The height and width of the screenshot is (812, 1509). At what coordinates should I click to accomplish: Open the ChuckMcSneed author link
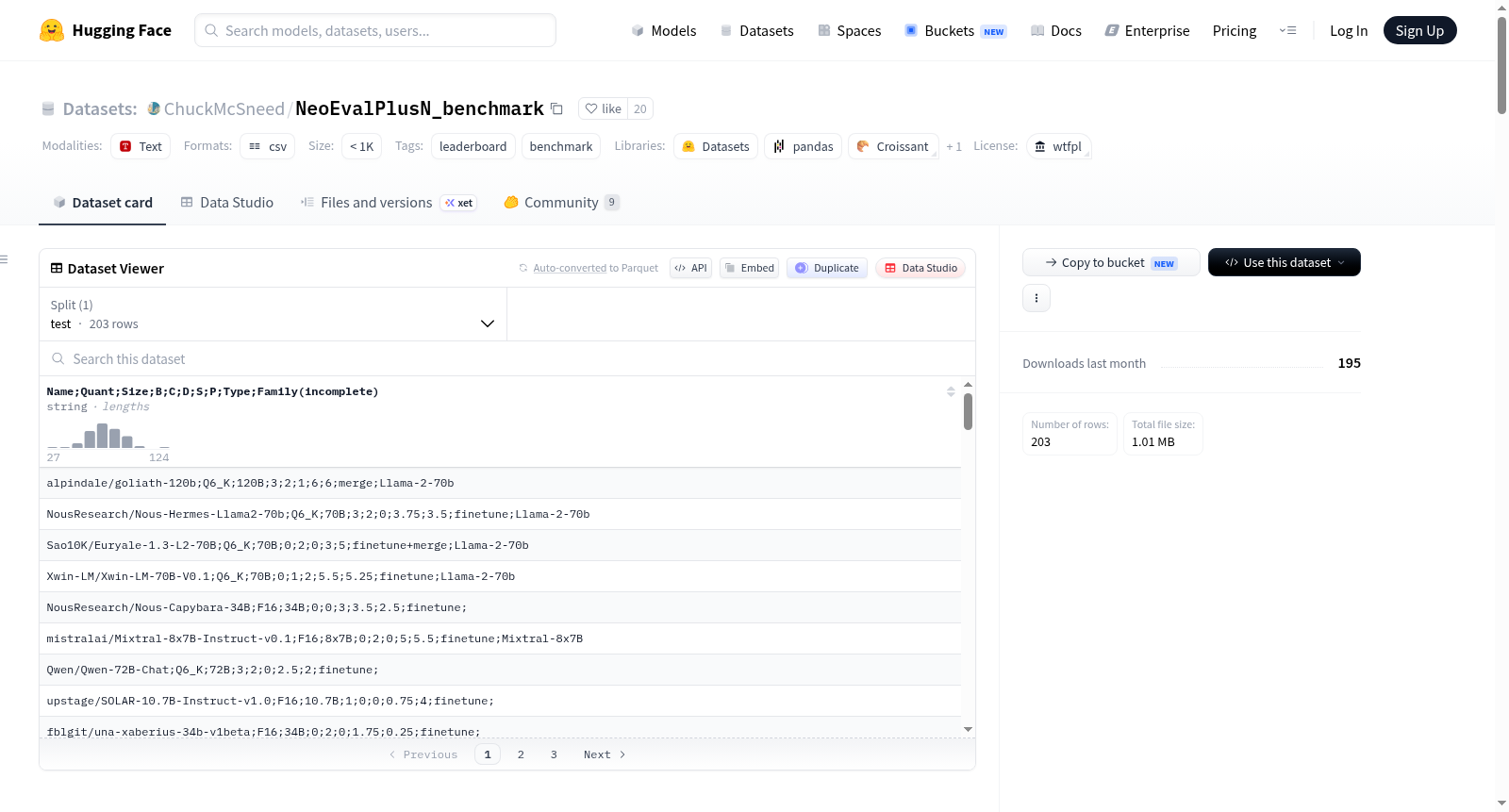point(224,108)
